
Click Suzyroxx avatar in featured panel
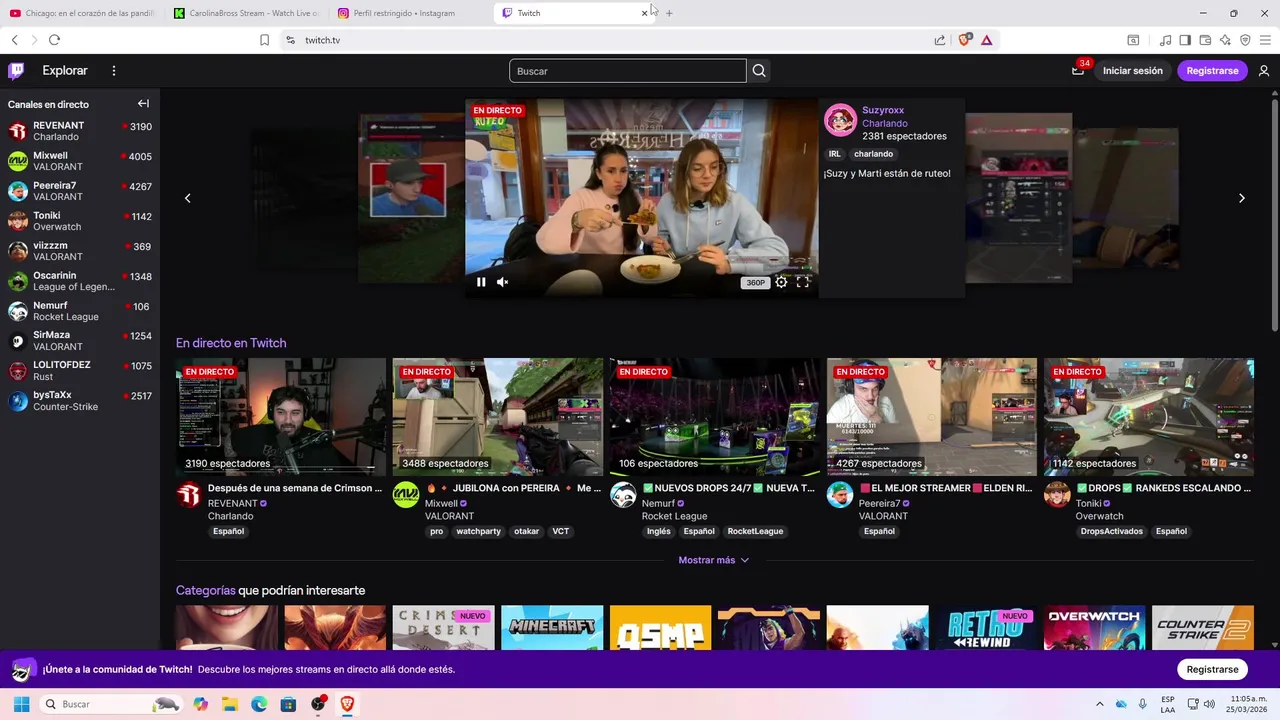[840, 120]
